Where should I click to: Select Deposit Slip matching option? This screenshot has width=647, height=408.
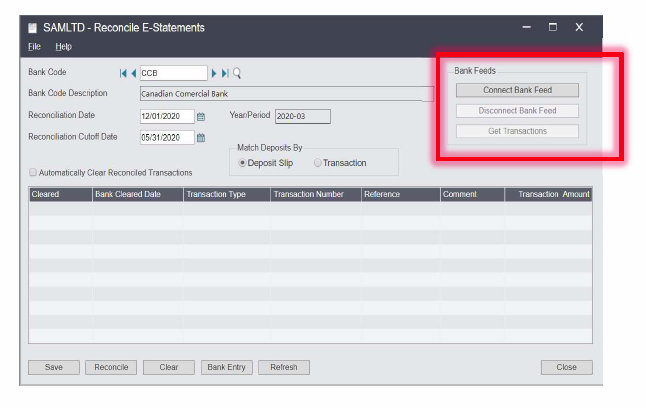(x=242, y=162)
